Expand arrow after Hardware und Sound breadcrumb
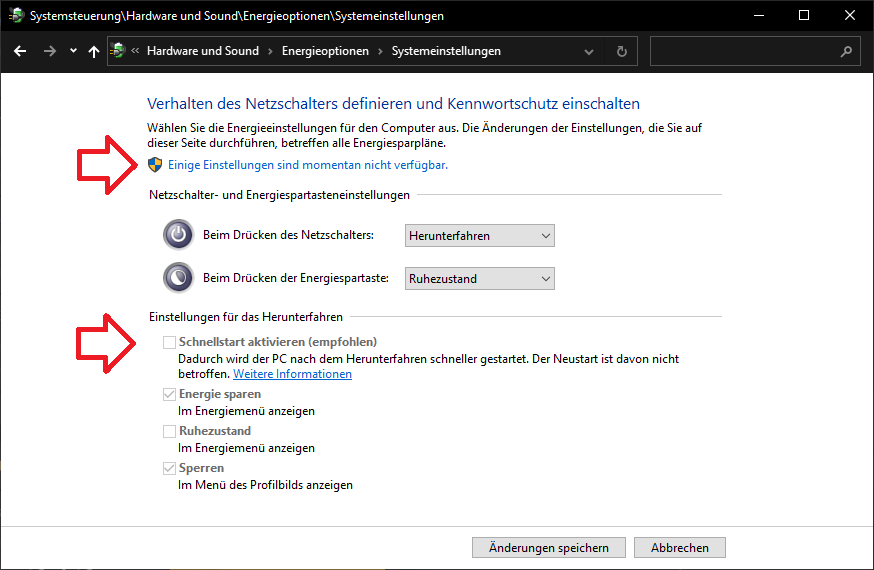 tap(270, 51)
